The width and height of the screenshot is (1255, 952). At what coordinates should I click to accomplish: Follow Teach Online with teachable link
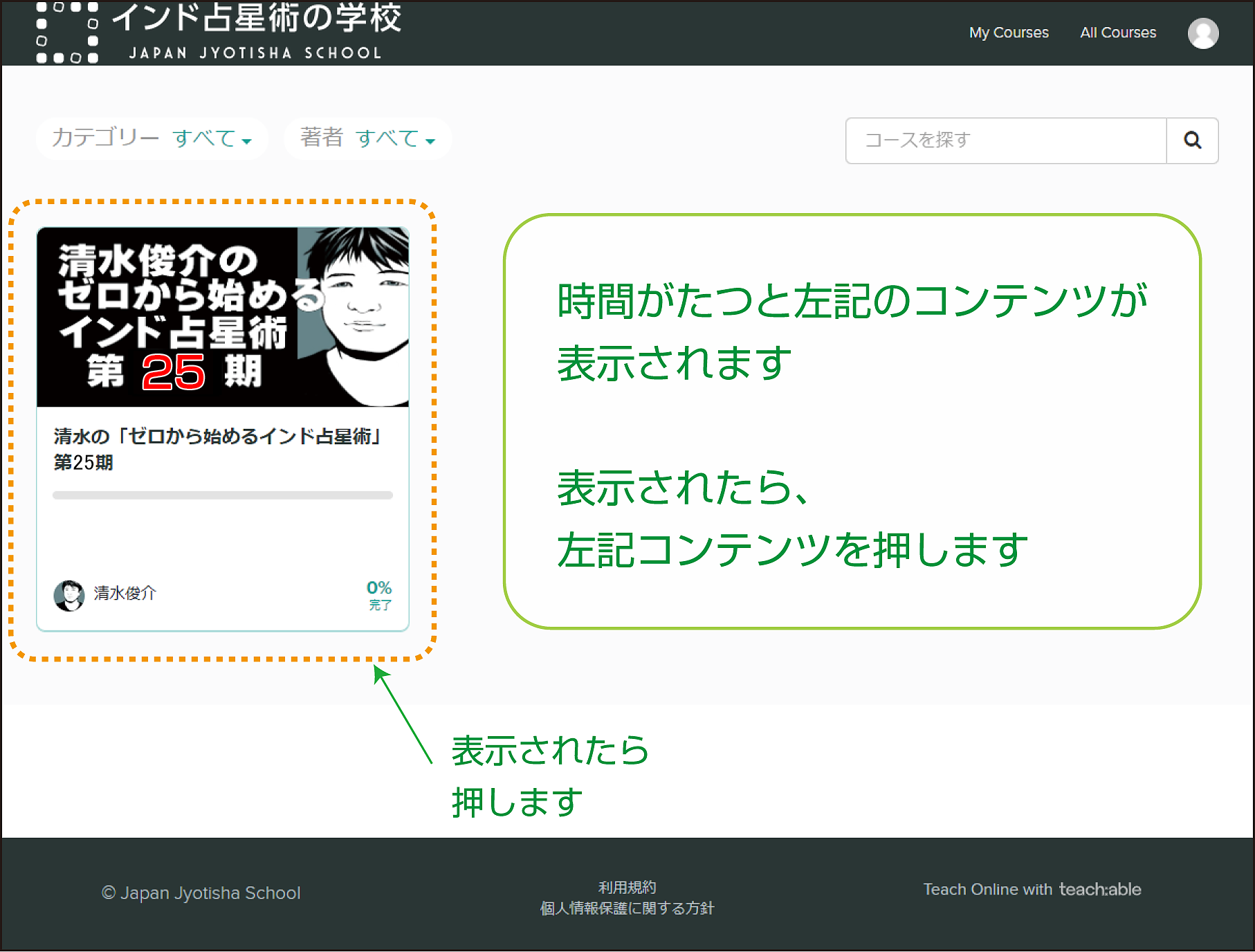coord(1032,890)
